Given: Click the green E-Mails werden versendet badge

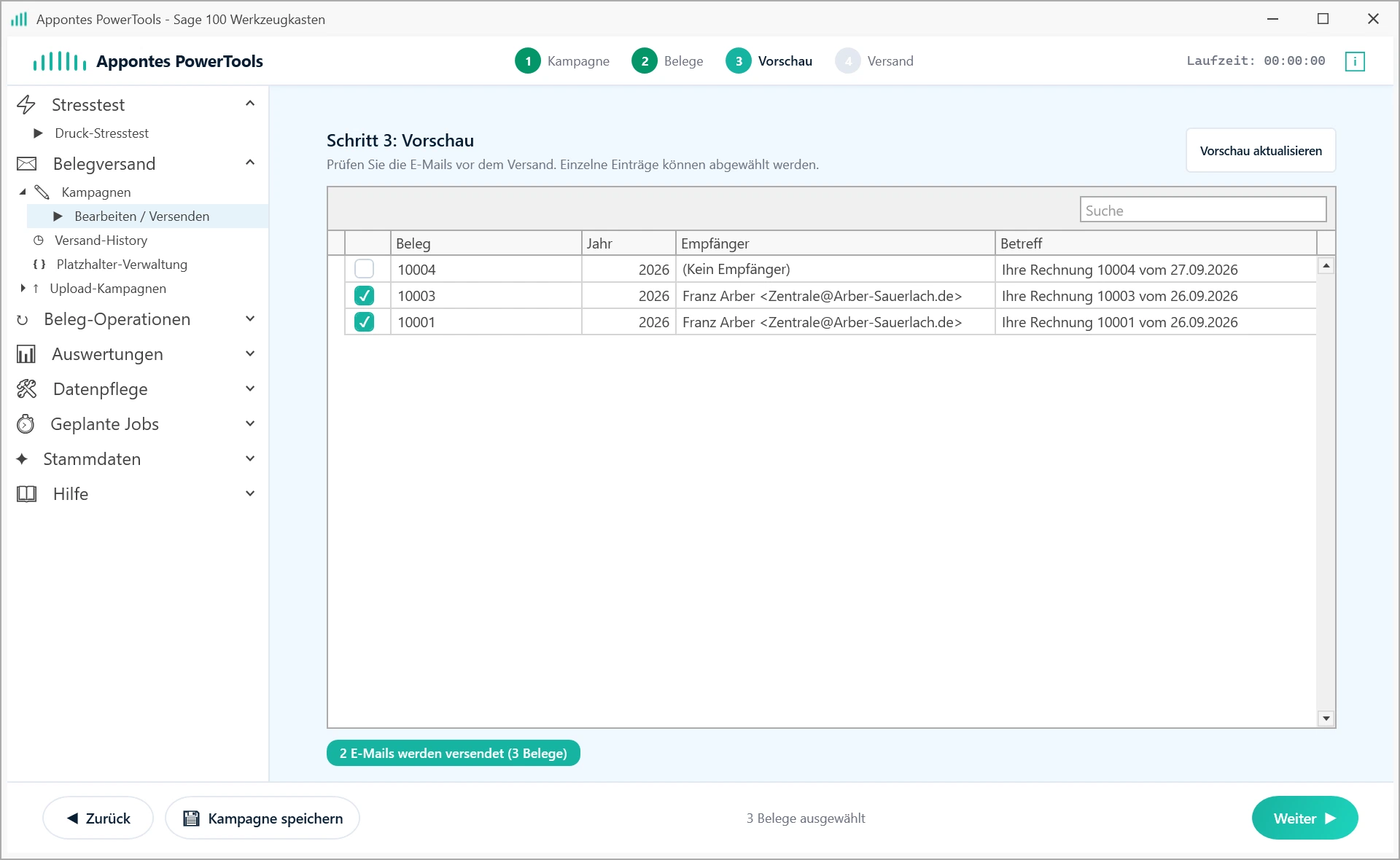Looking at the screenshot, I should [453, 753].
